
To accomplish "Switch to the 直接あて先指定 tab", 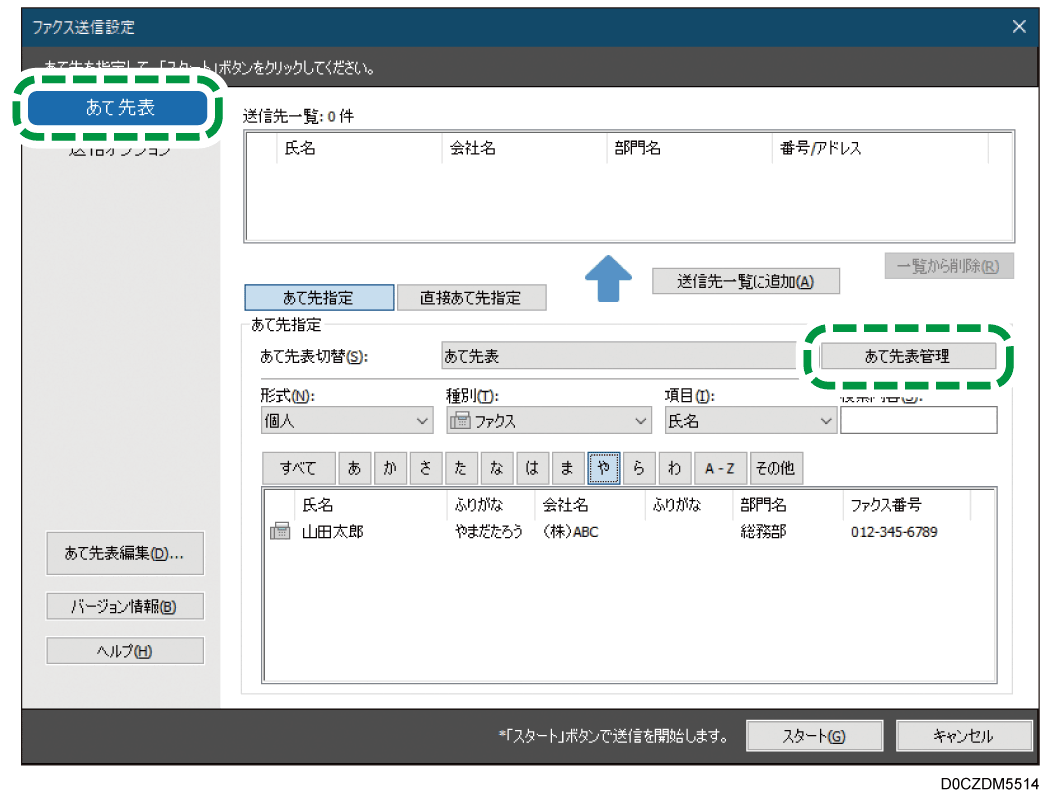I will (470, 298).
